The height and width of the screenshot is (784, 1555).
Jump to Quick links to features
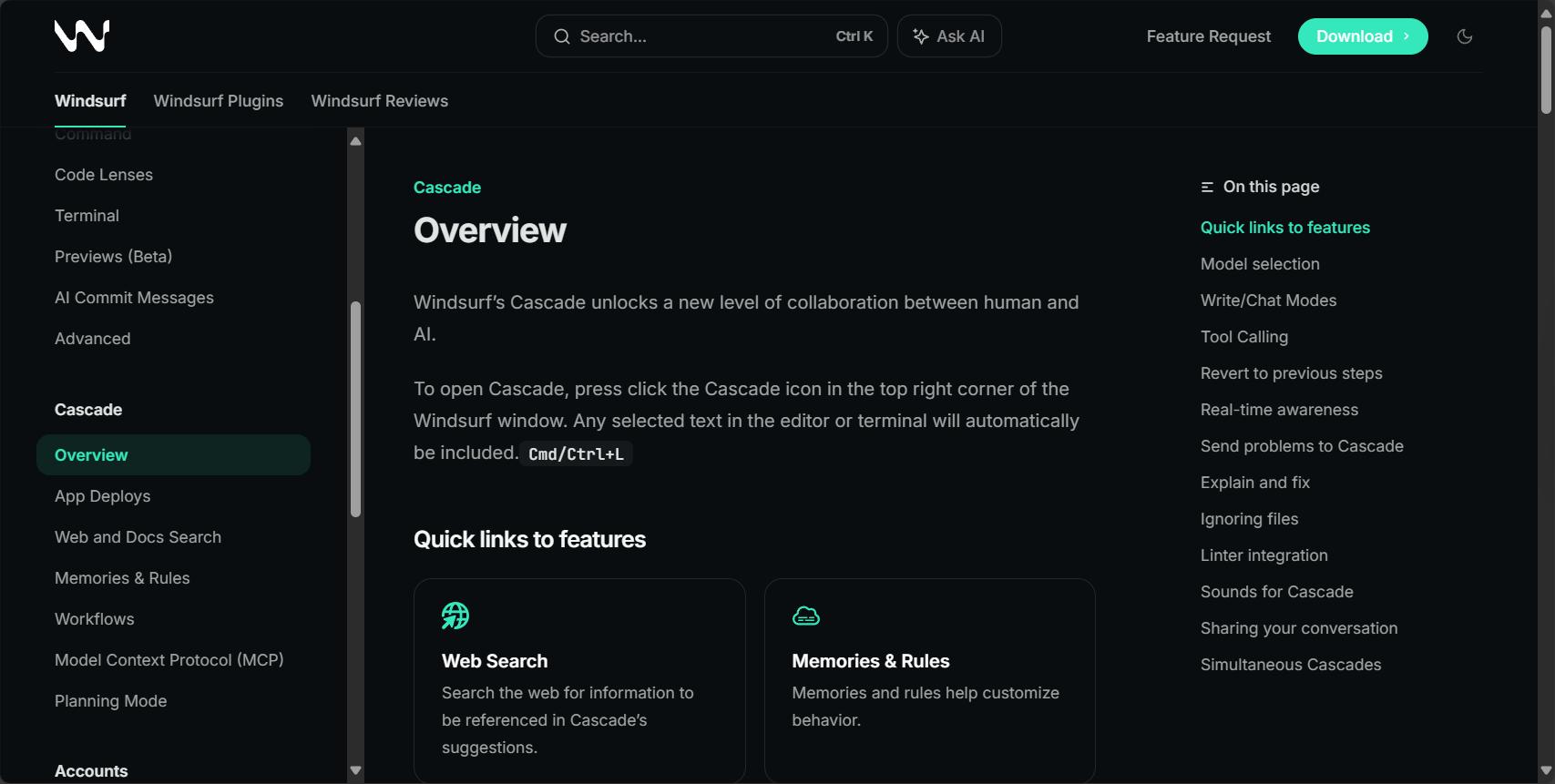pos(1285,228)
